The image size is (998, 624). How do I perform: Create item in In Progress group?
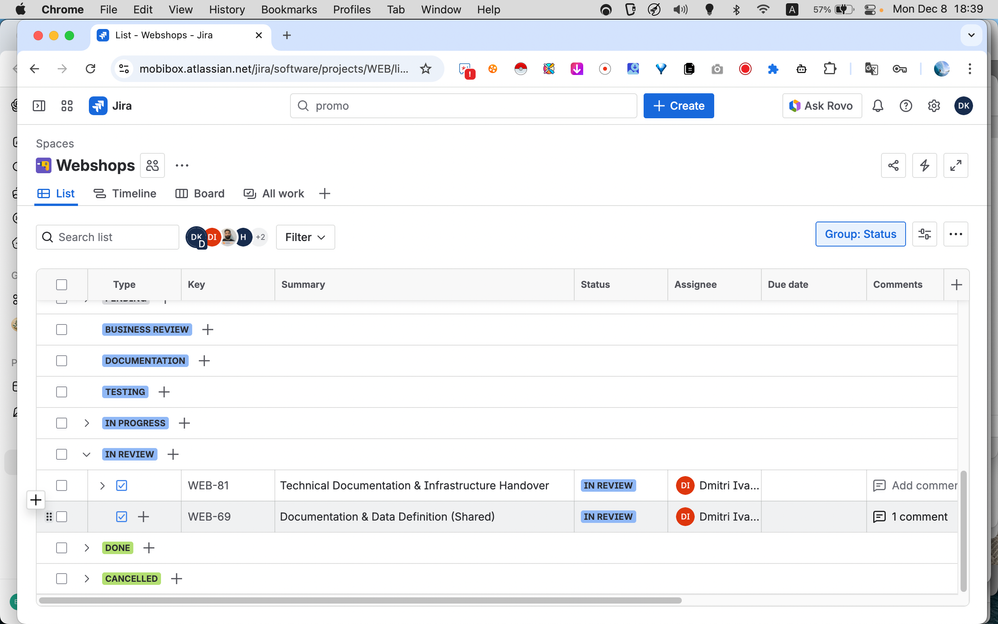185,423
